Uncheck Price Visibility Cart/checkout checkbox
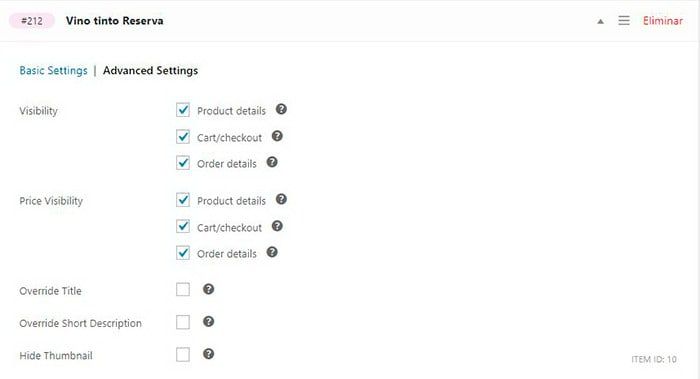 click(x=183, y=227)
